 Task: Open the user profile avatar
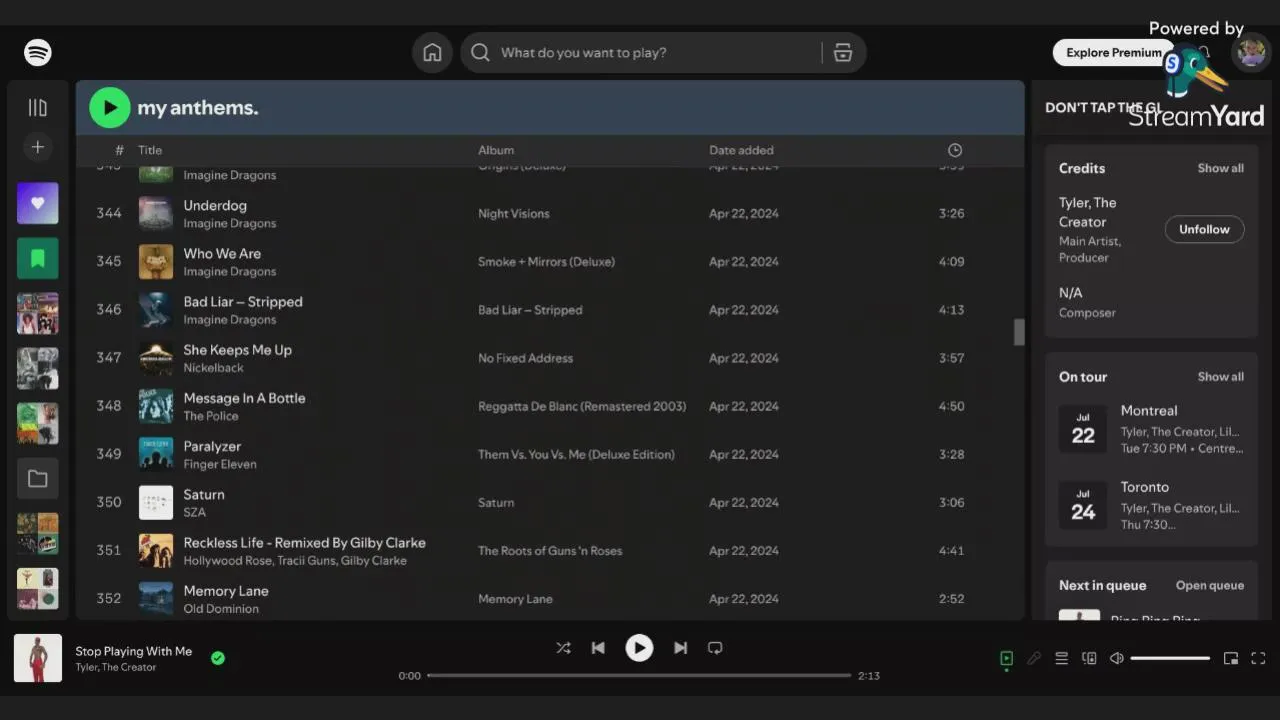(x=1251, y=53)
